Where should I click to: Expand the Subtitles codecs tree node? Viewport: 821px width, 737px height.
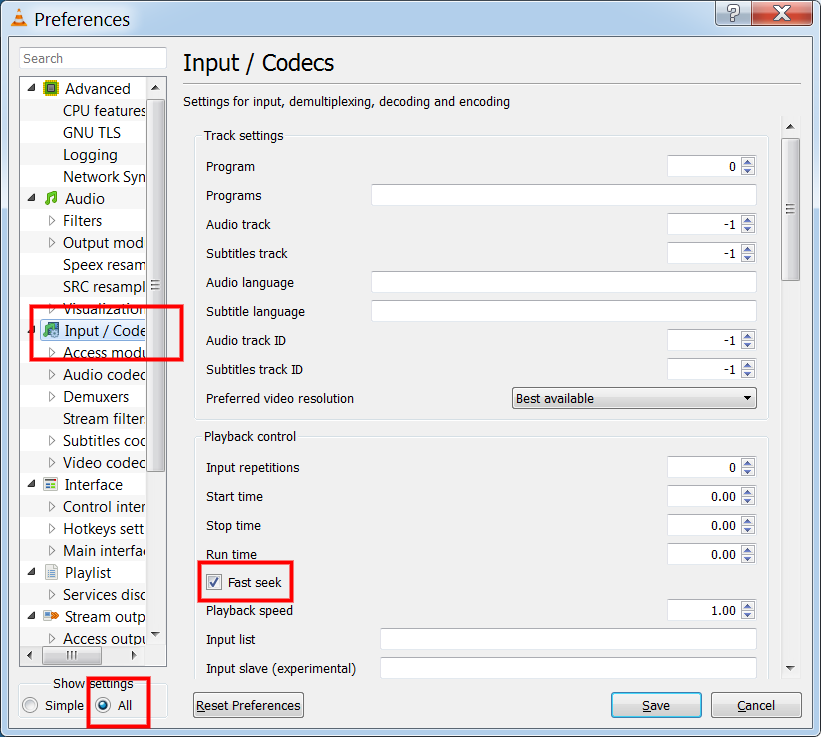51,440
